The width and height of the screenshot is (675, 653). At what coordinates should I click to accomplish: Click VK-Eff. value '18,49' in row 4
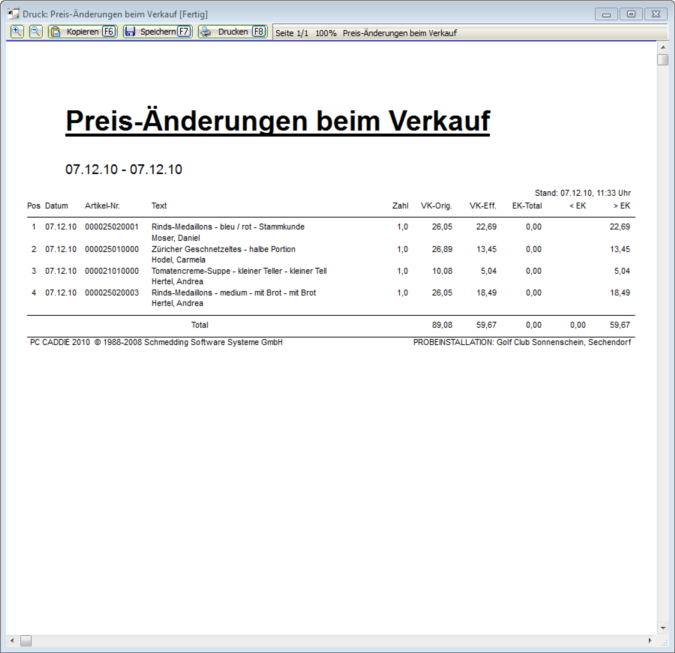point(486,293)
